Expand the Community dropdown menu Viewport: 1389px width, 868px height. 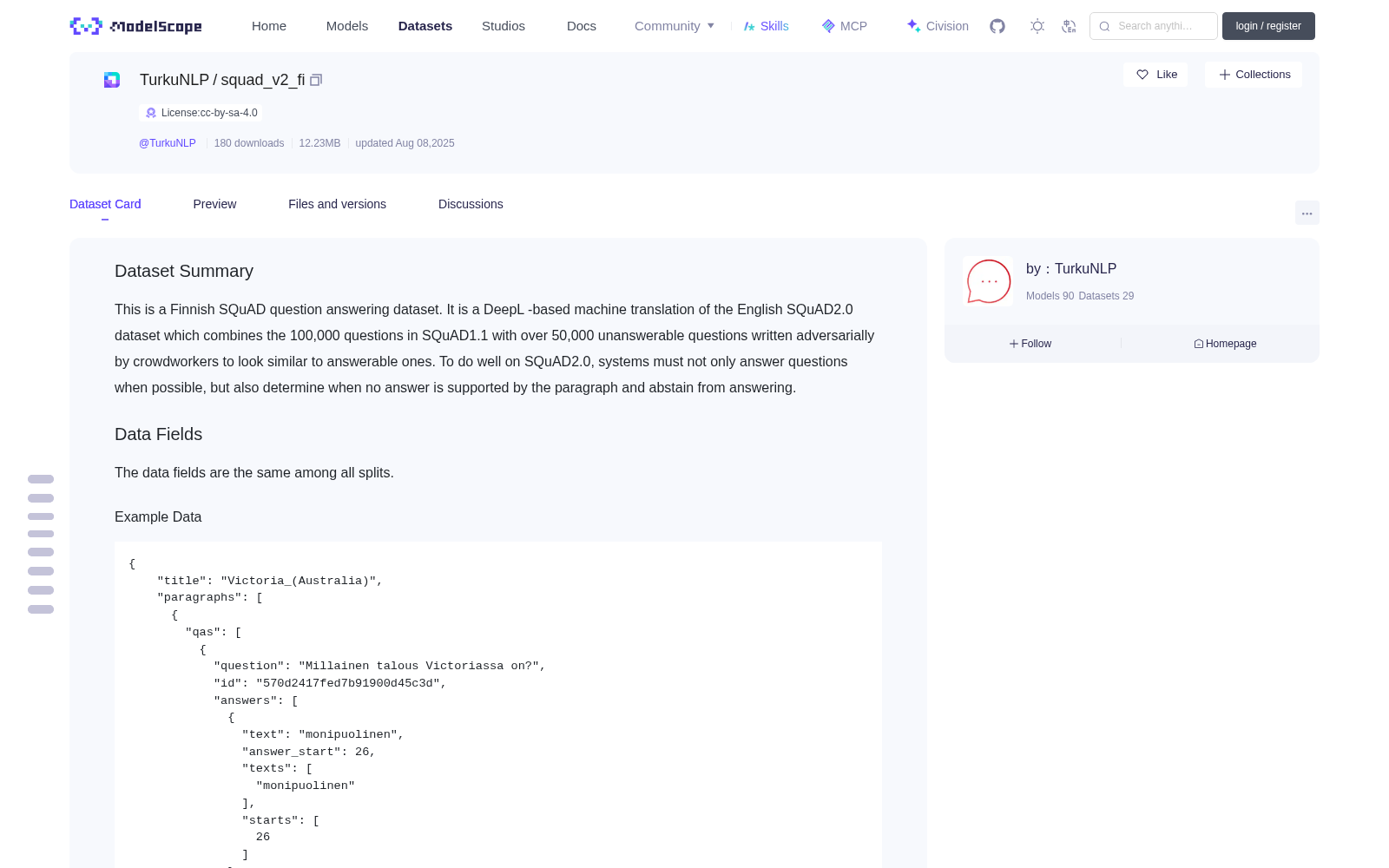click(675, 26)
